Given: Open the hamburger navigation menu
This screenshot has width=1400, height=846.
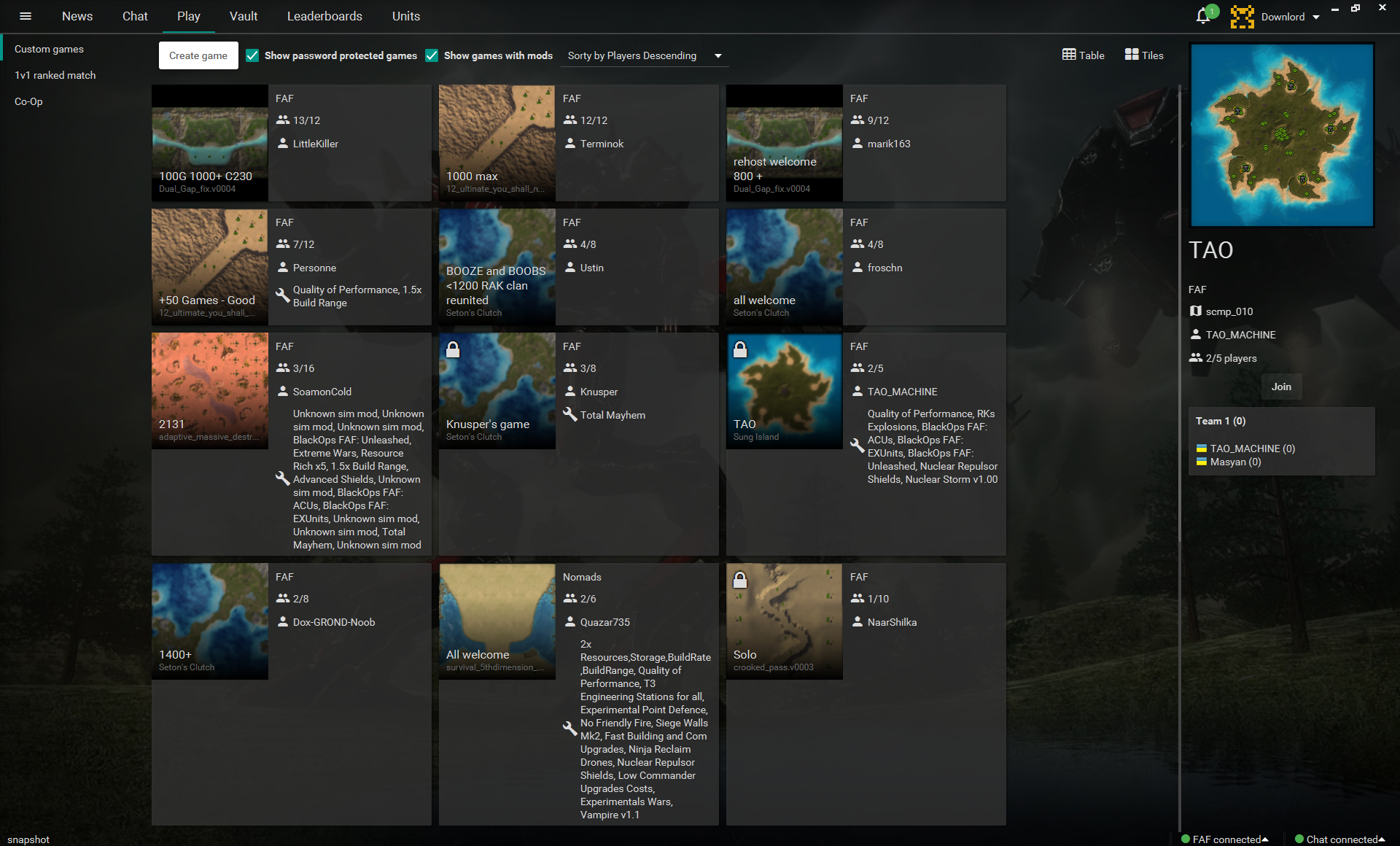Looking at the screenshot, I should click(26, 16).
